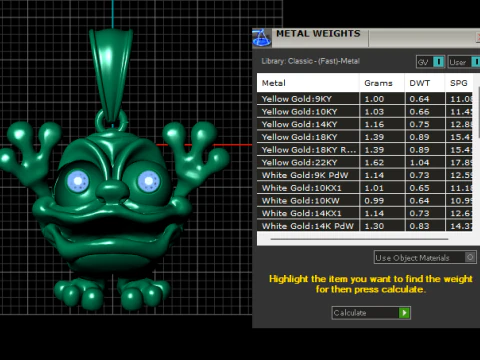Click the vertical scrollbar of metals table
Screen dimensions: 480x360
coord(478,112)
